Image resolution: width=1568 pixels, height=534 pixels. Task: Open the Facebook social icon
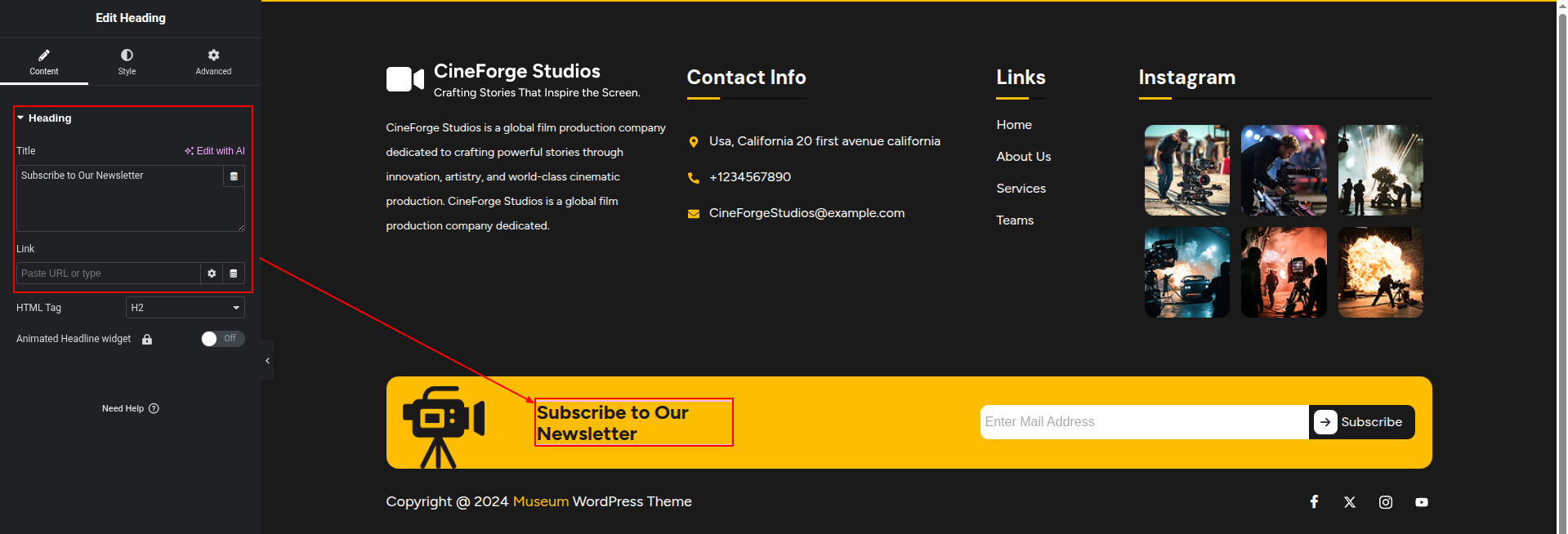[1314, 502]
